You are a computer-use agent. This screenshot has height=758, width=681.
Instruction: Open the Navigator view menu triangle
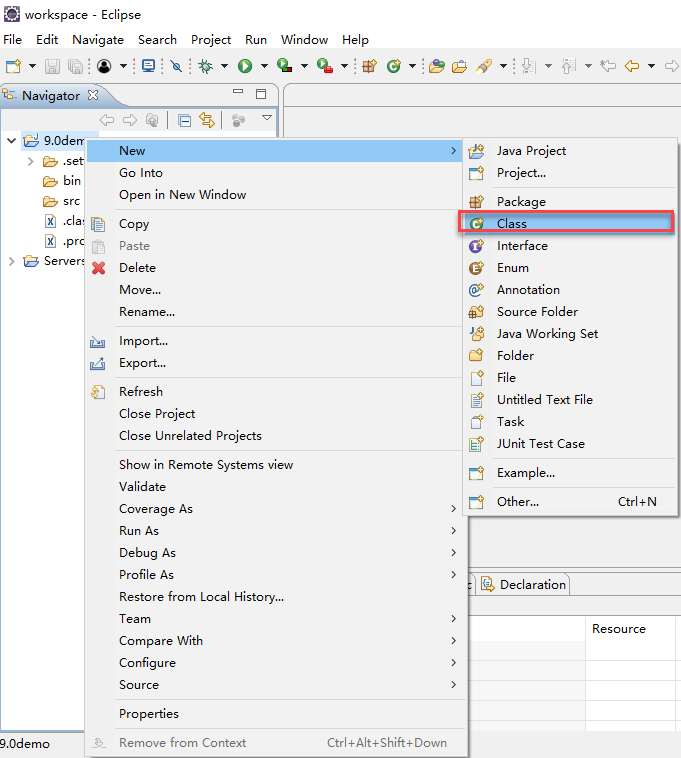[x=267, y=119]
